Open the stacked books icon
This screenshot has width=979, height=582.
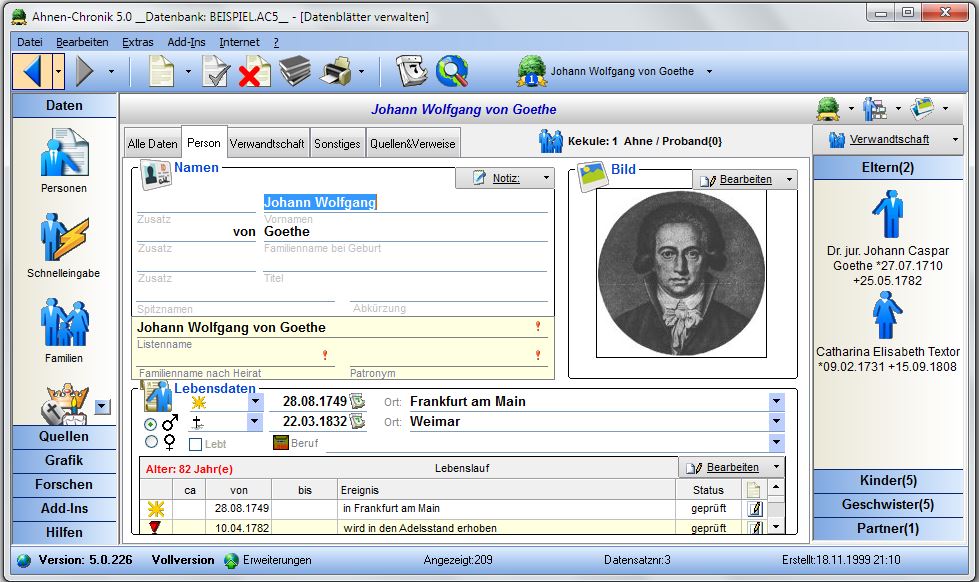295,71
